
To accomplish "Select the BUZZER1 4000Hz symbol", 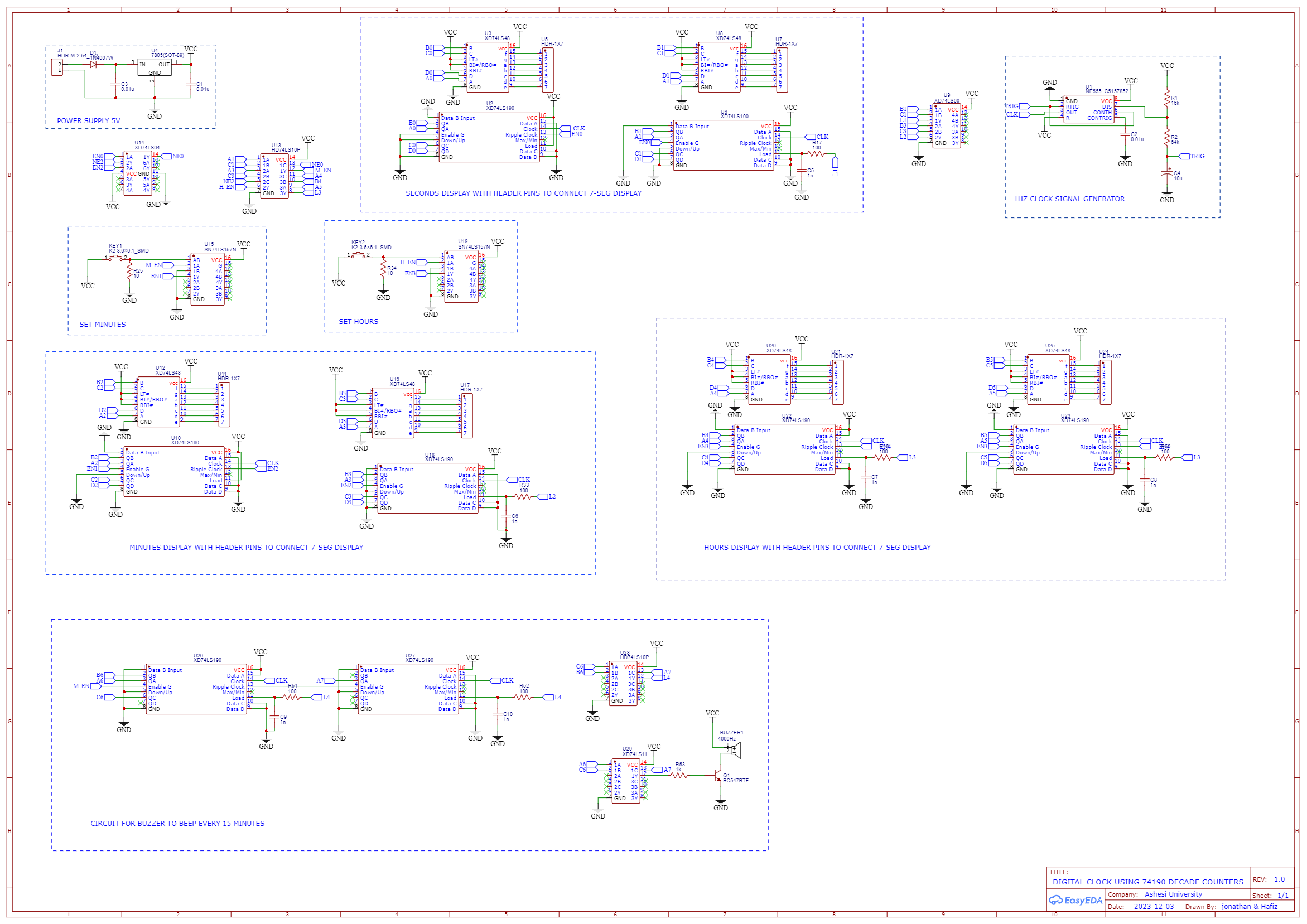I will (734, 750).
